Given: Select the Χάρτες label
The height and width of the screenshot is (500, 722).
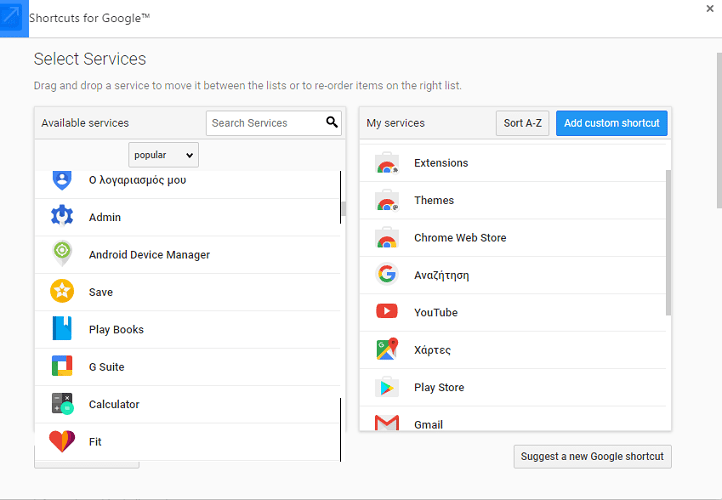Looking at the screenshot, I should 432,350.
